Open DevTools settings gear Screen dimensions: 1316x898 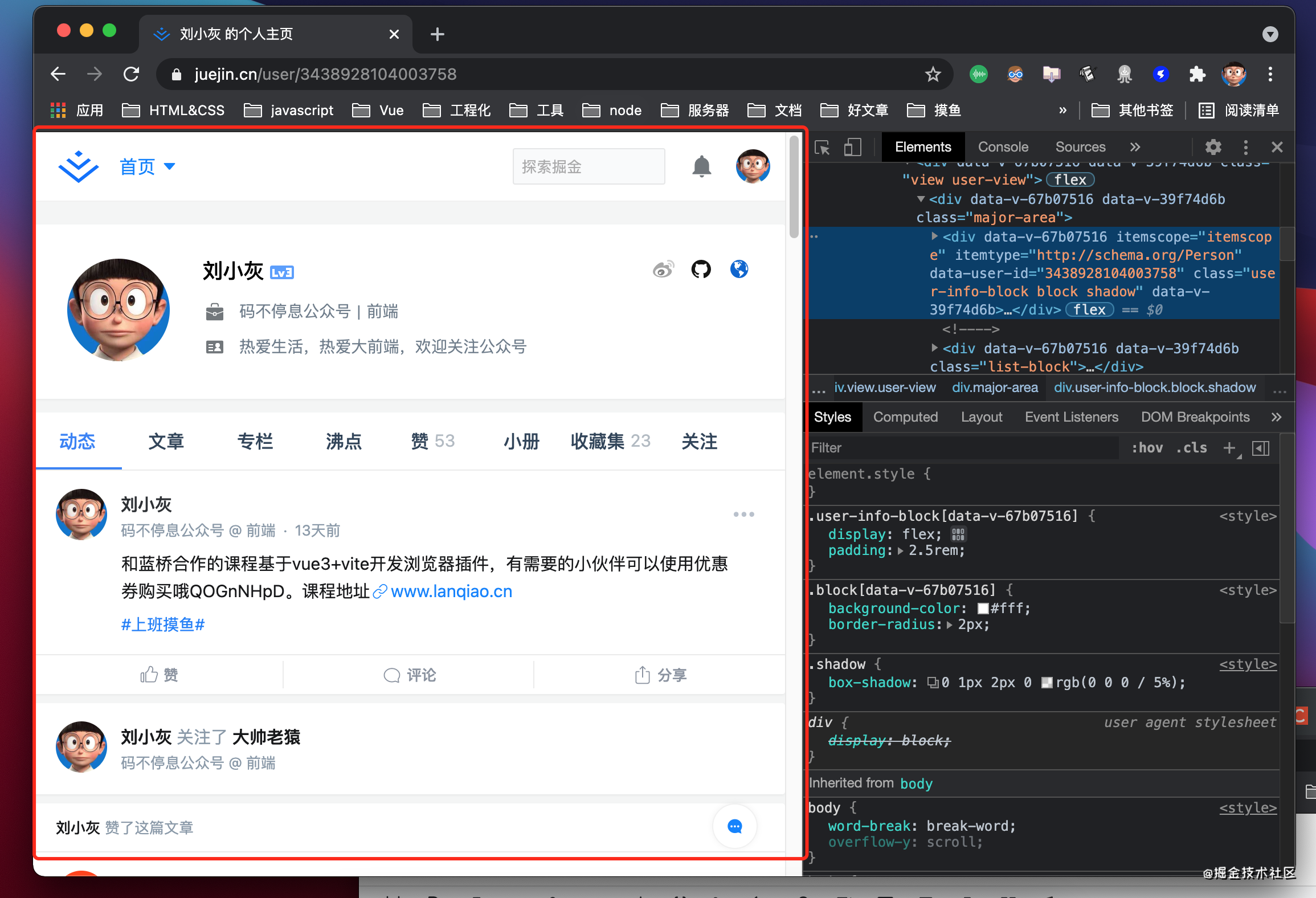[x=1213, y=148]
